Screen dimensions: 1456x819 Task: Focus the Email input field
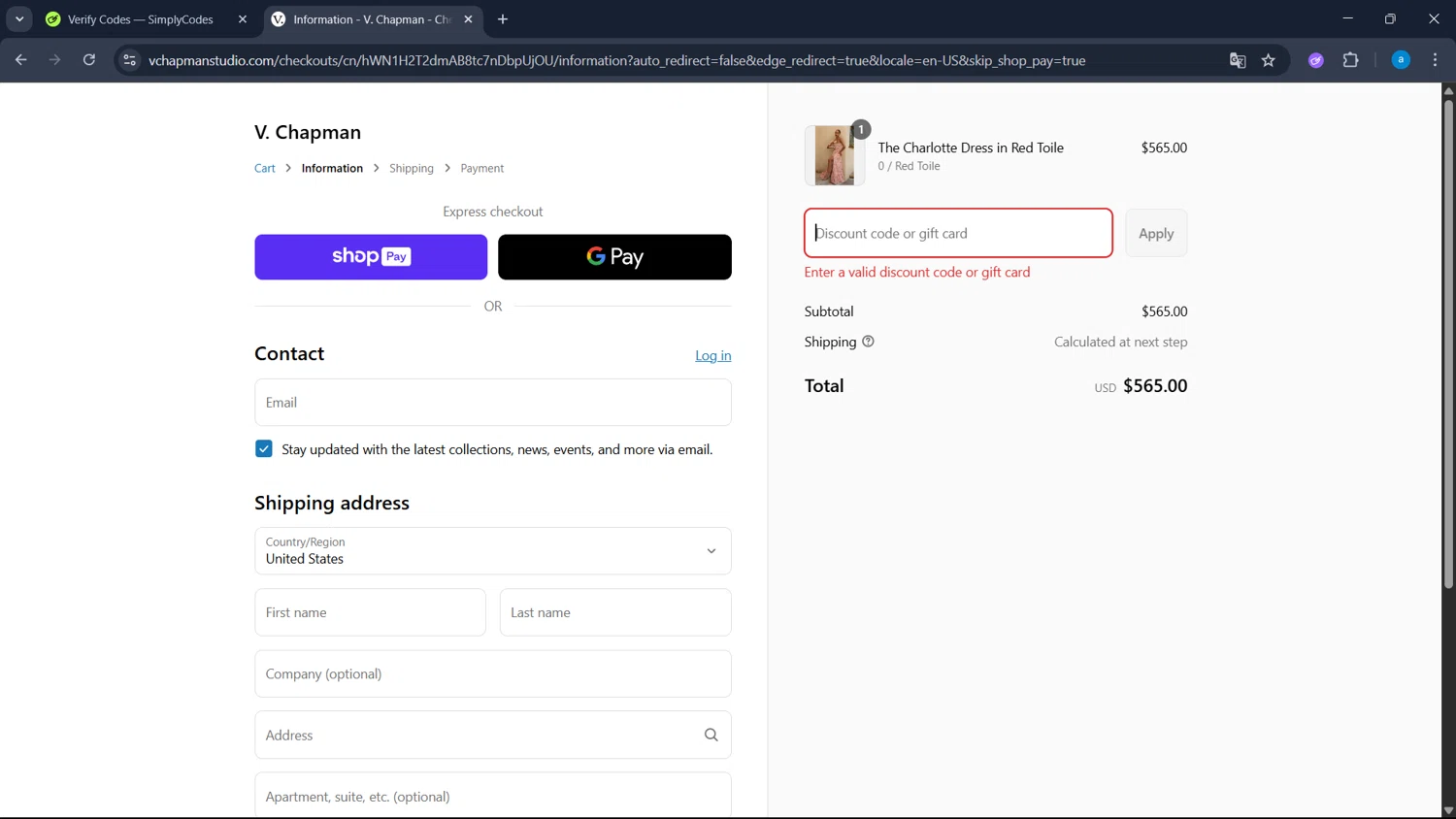pos(493,402)
